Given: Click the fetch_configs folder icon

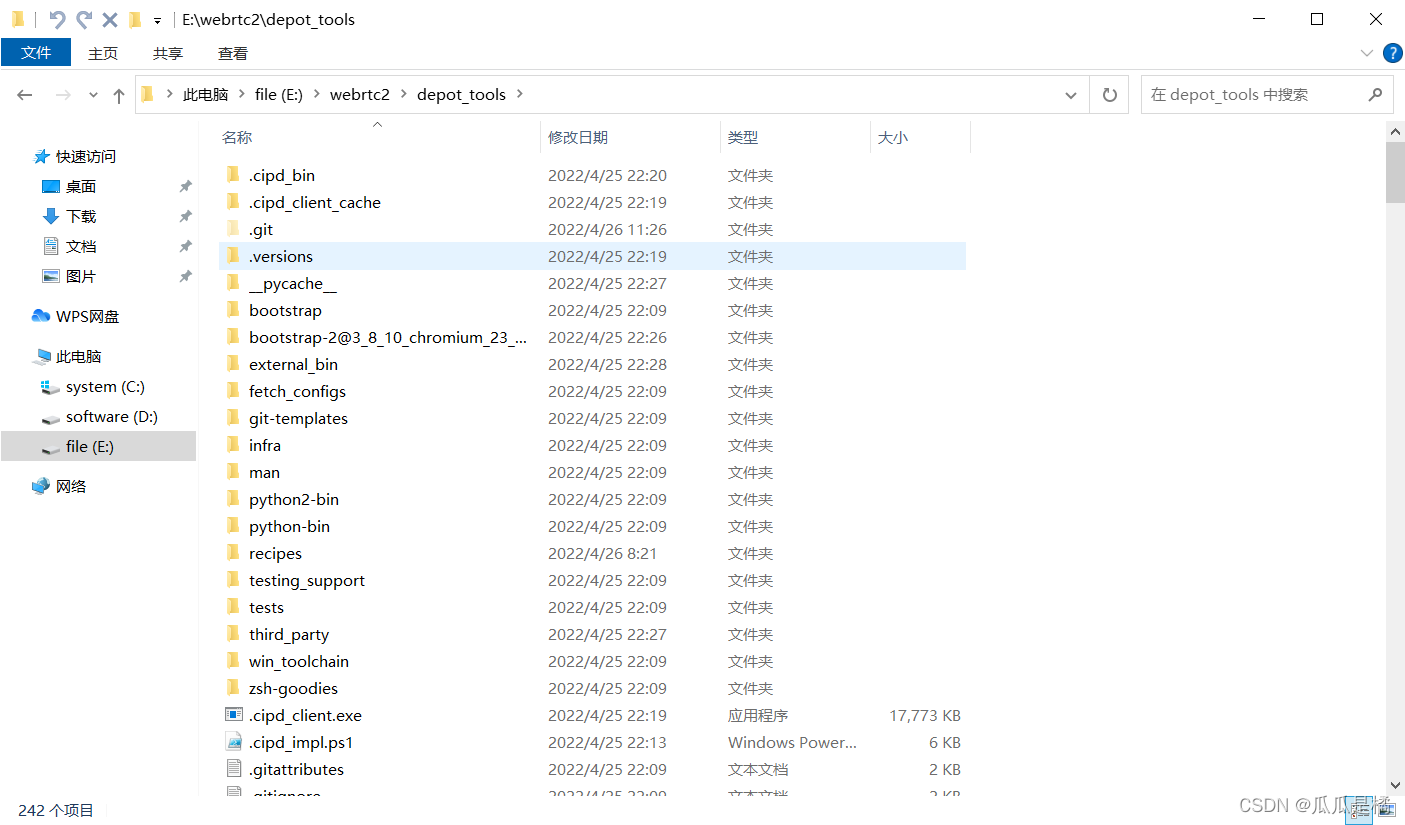Looking at the screenshot, I should pos(233,390).
